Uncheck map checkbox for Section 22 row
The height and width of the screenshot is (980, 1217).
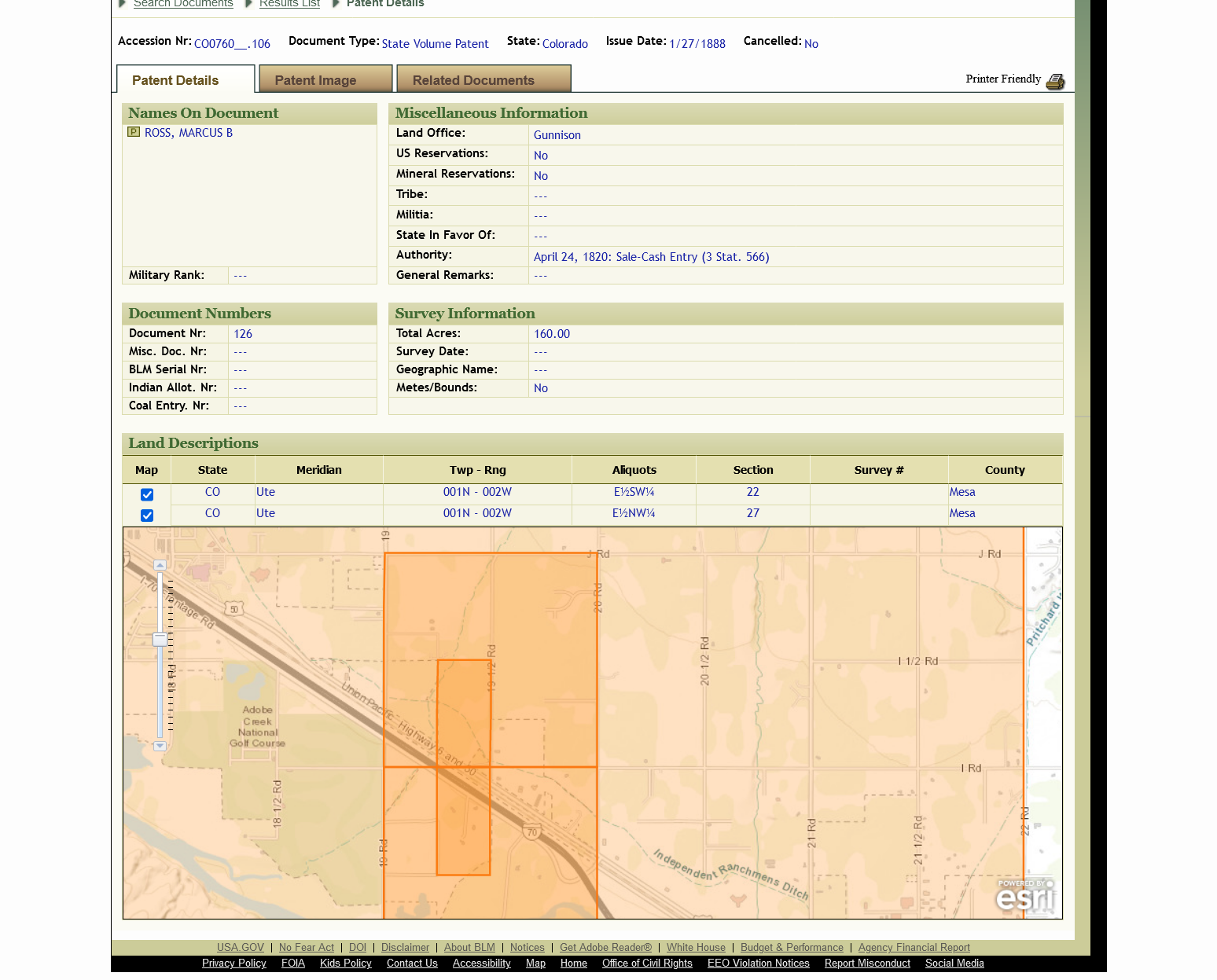coord(147,494)
